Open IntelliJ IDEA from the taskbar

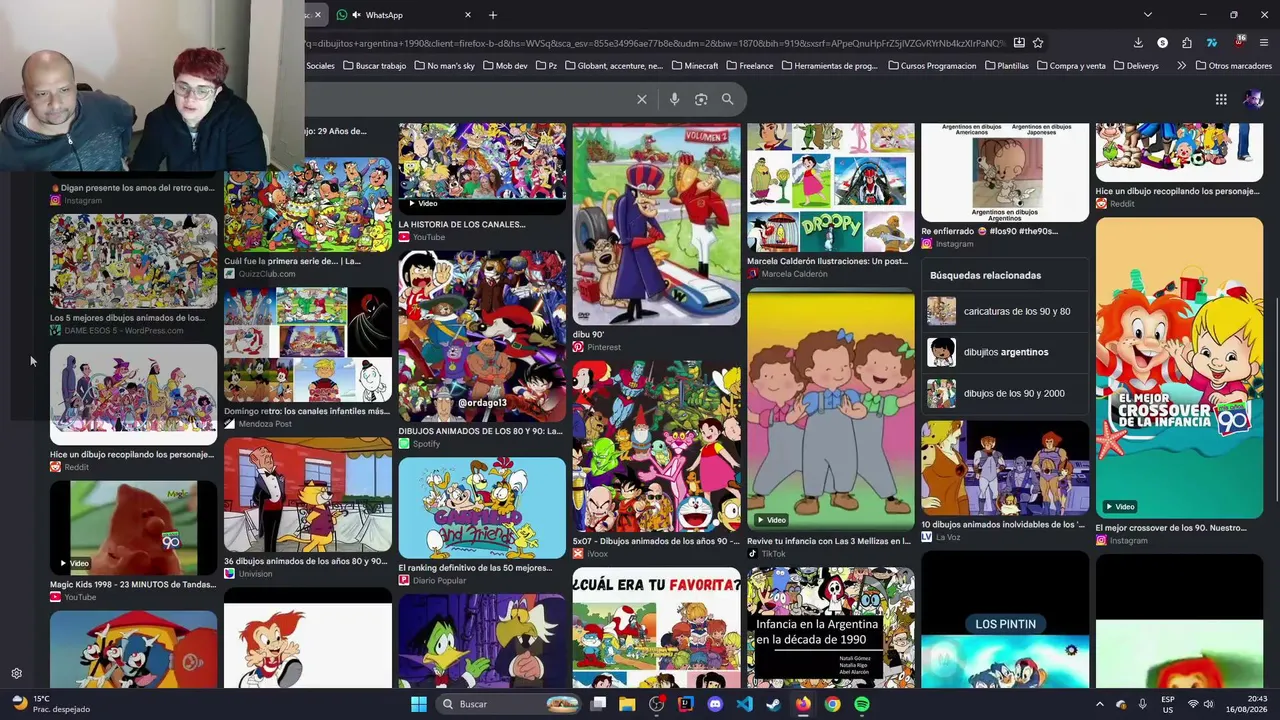686,704
